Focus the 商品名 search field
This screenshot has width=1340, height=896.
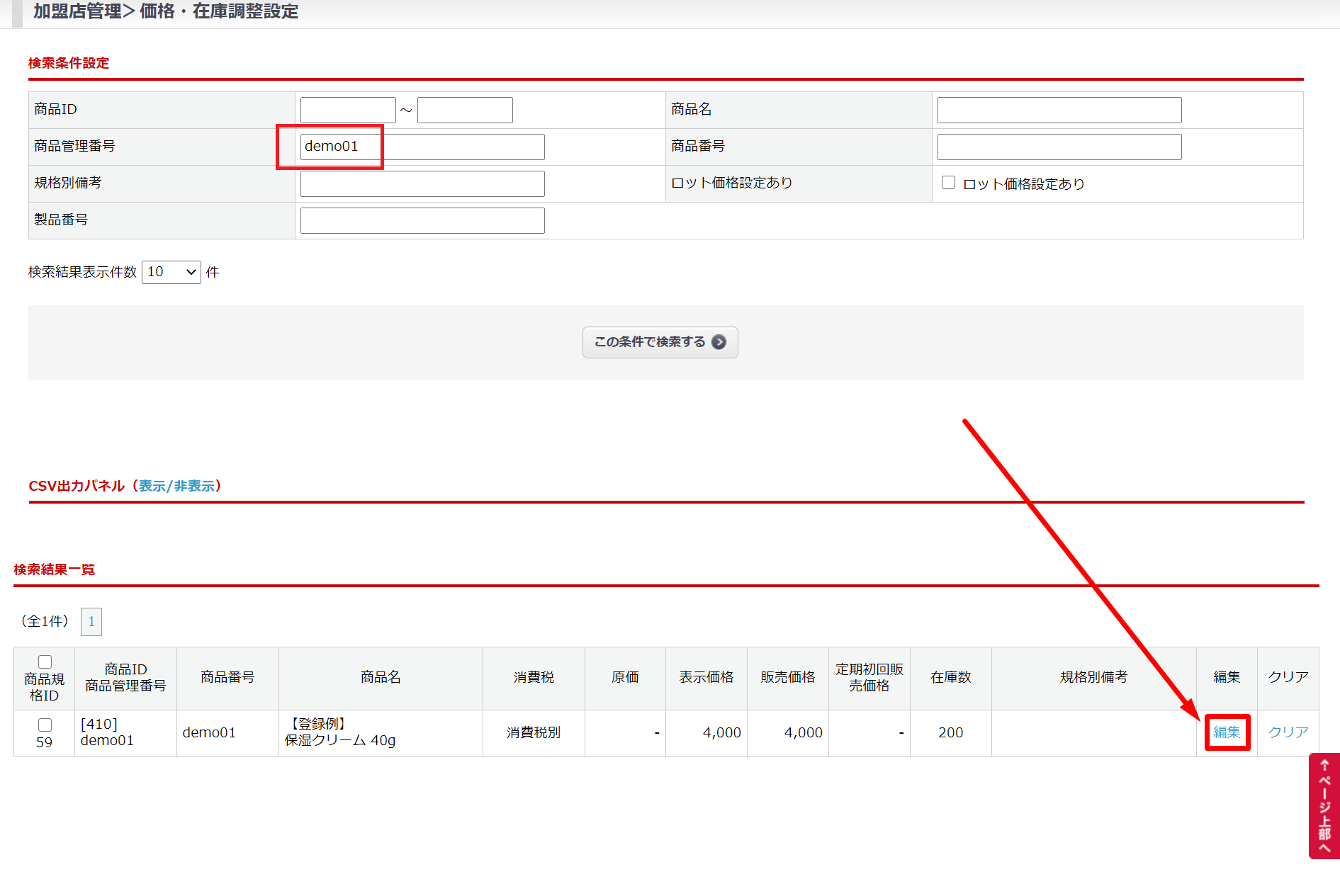(x=1059, y=110)
